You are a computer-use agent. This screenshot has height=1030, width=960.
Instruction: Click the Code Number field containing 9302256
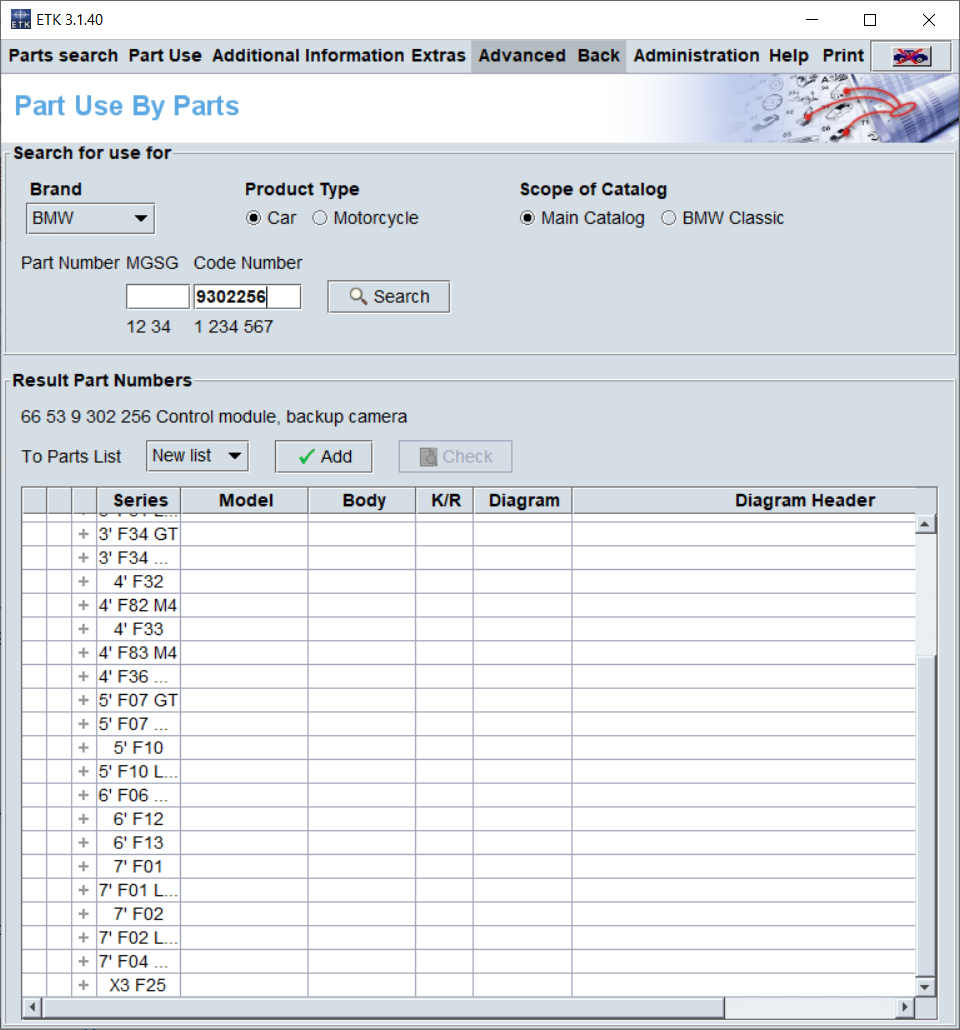pyautogui.click(x=247, y=297)
